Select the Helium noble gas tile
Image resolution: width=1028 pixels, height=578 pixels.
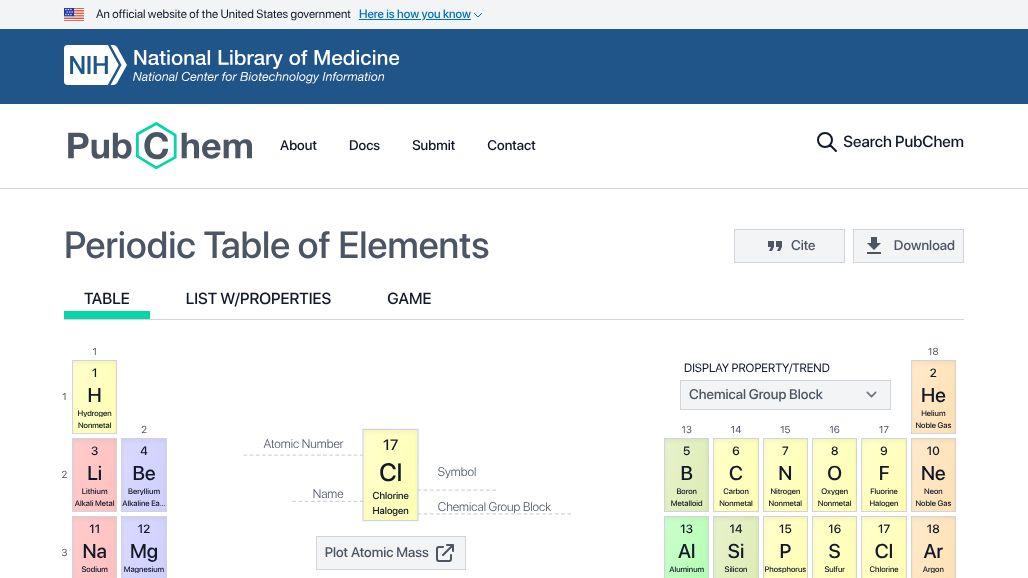pos(933,397)
